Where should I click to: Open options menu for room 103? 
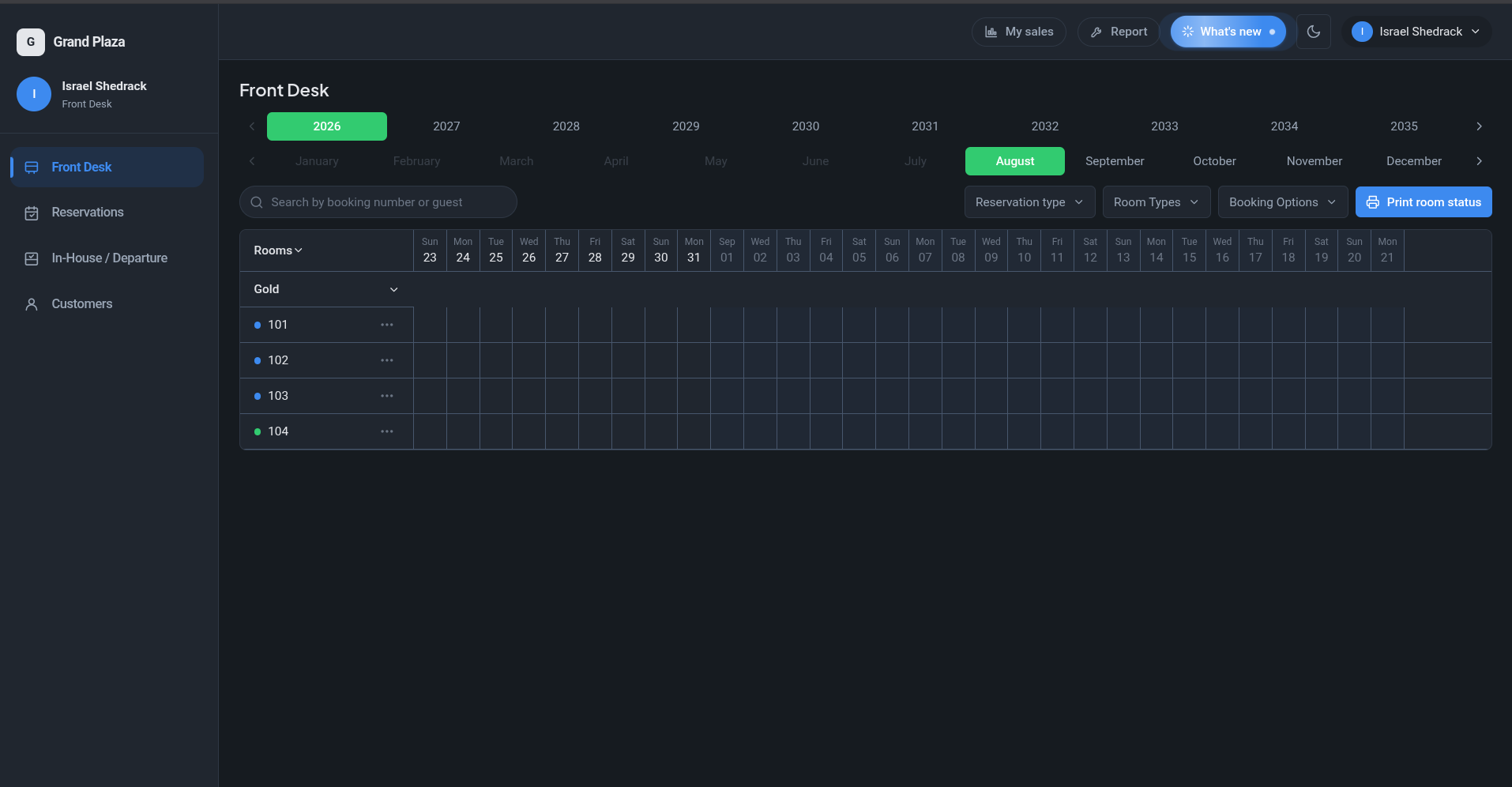[387, 396]
